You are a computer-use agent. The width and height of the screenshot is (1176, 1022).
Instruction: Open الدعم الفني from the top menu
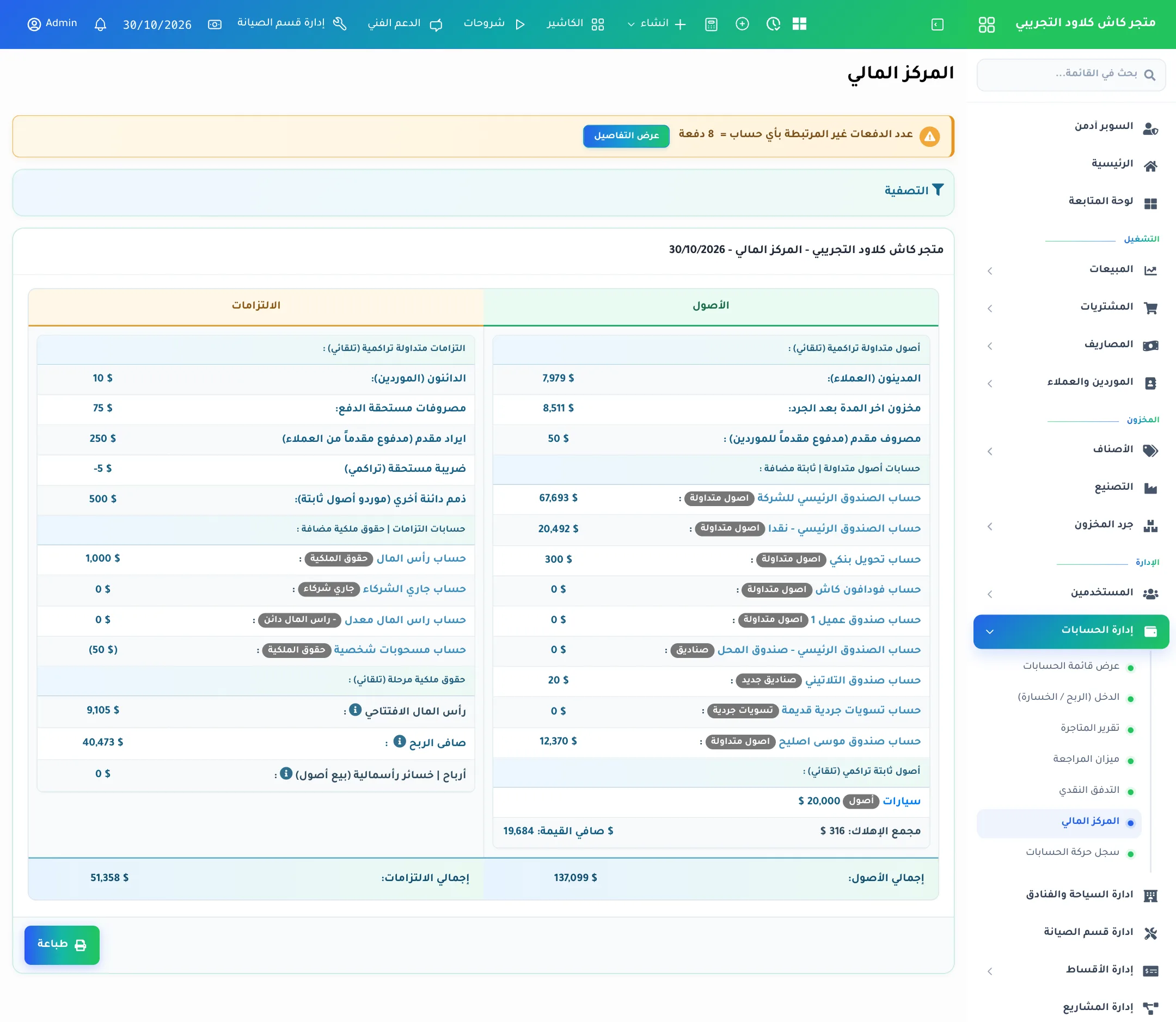[405, 24]
